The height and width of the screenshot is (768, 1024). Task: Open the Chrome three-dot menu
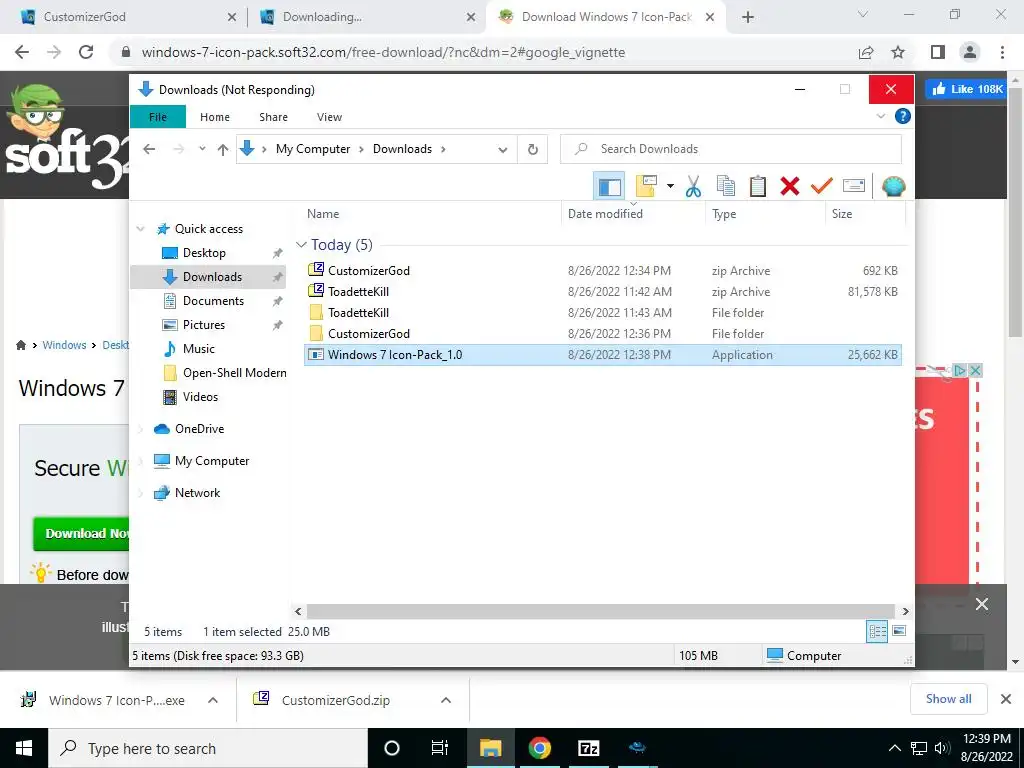point(1002,52)
